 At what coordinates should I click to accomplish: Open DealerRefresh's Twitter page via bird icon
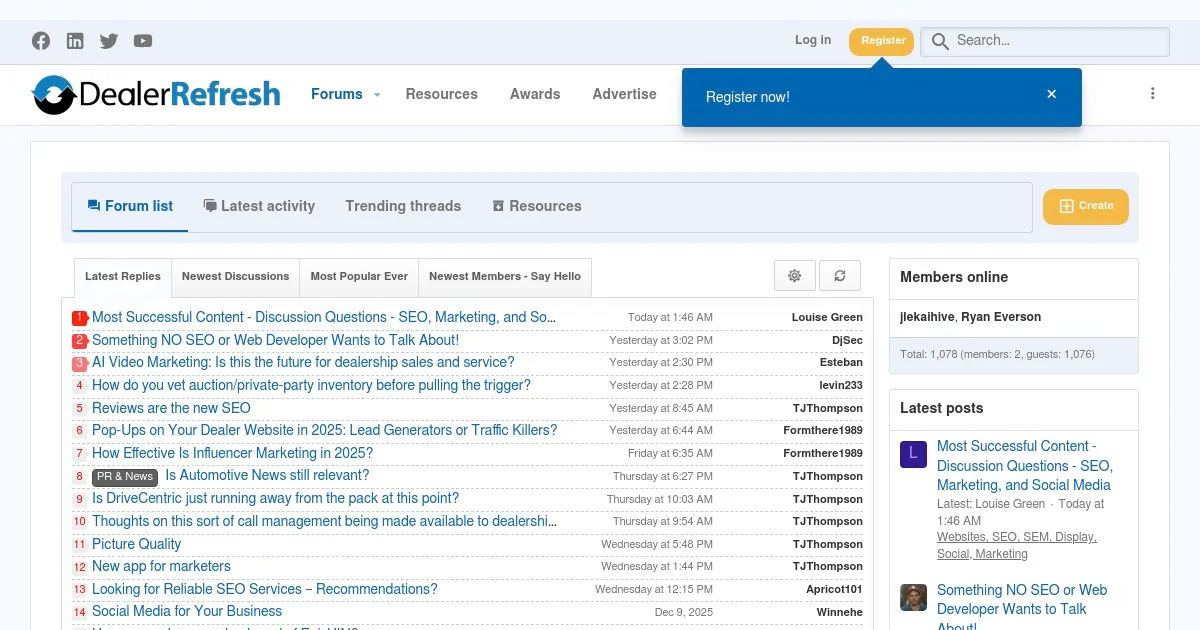(x=108, y=41)
